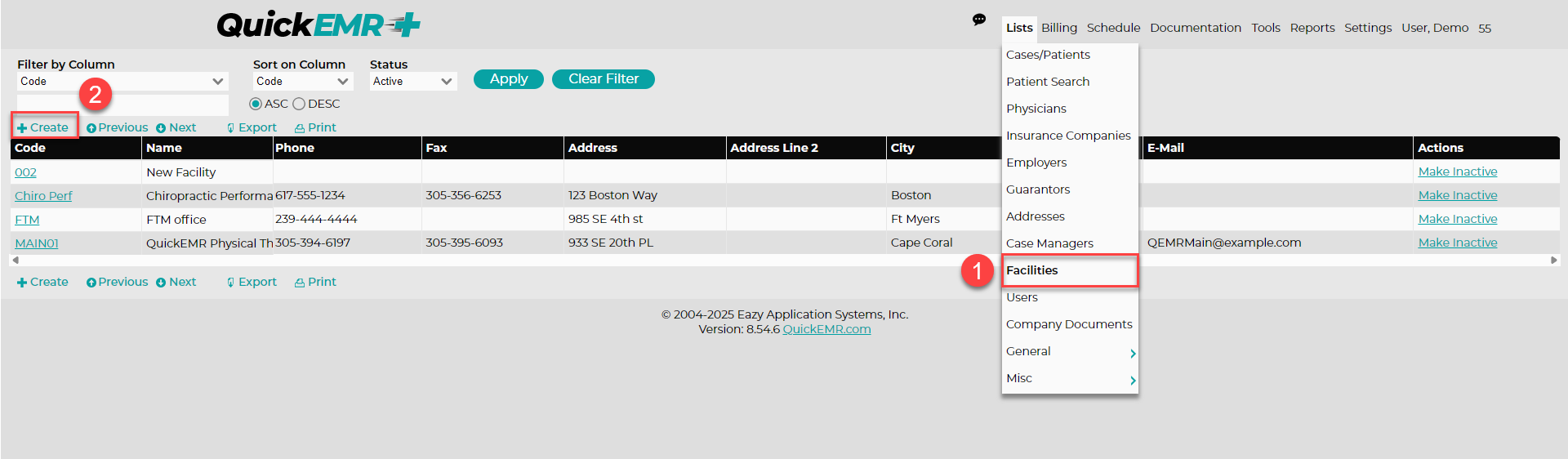This screenshot has width=1568, height=459.
Task: Open the Status dropdown
Action: pyautogui.click(x=413, y=81)
